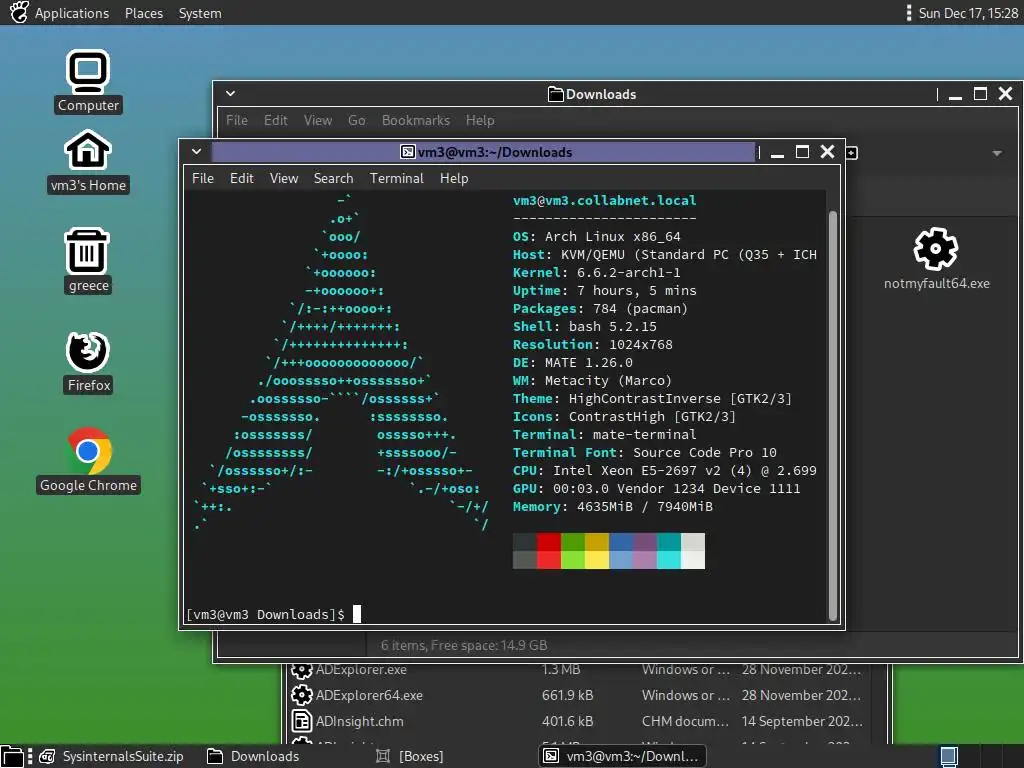Expand the dropdown arrow in Downloads toolbar
This screenshot has height=768, width=1024.
click(997, 153)
